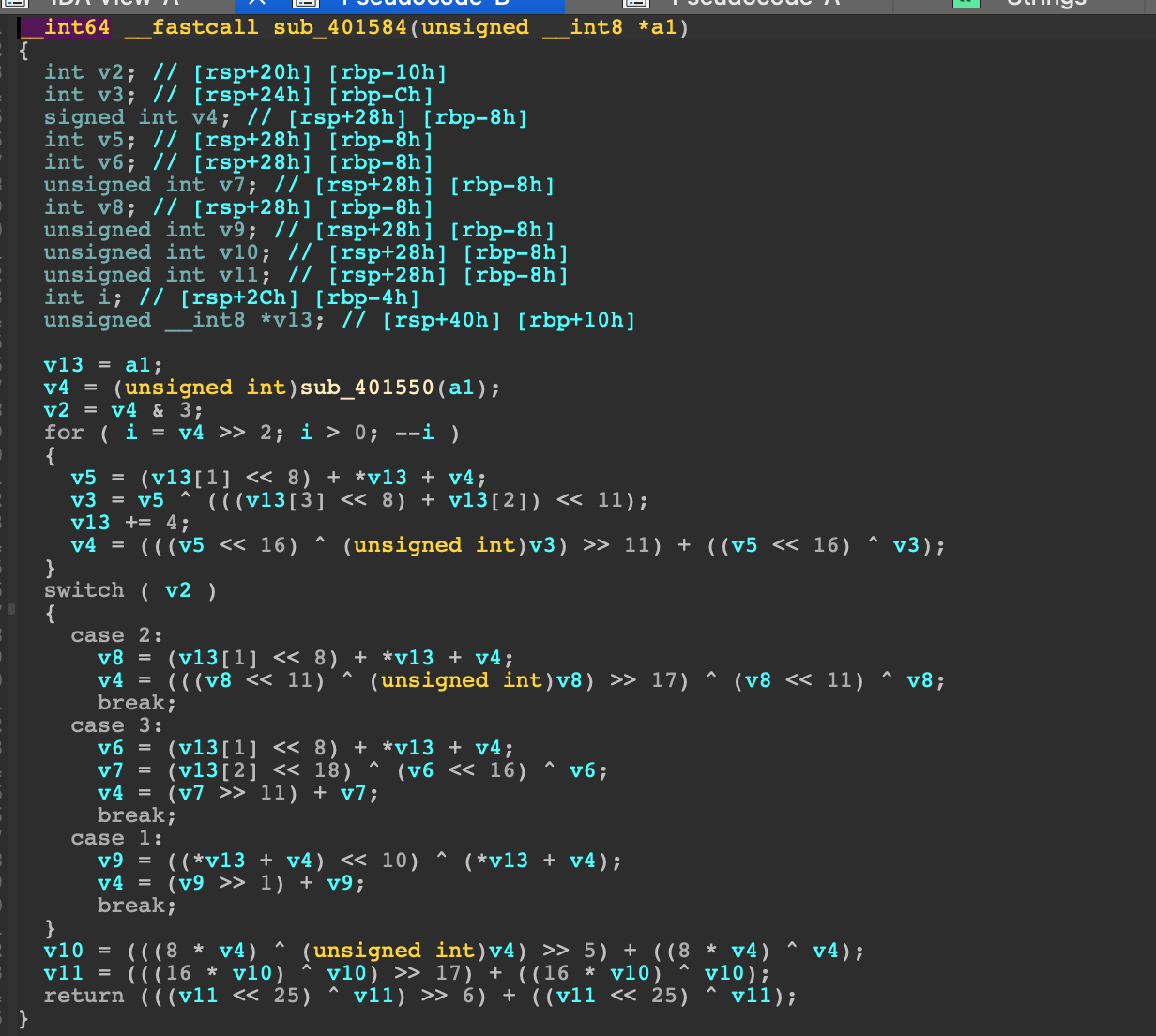Select variable i in its declaration line
The height and width of the screenshot is (1036, 1156).
pos(103,297)
